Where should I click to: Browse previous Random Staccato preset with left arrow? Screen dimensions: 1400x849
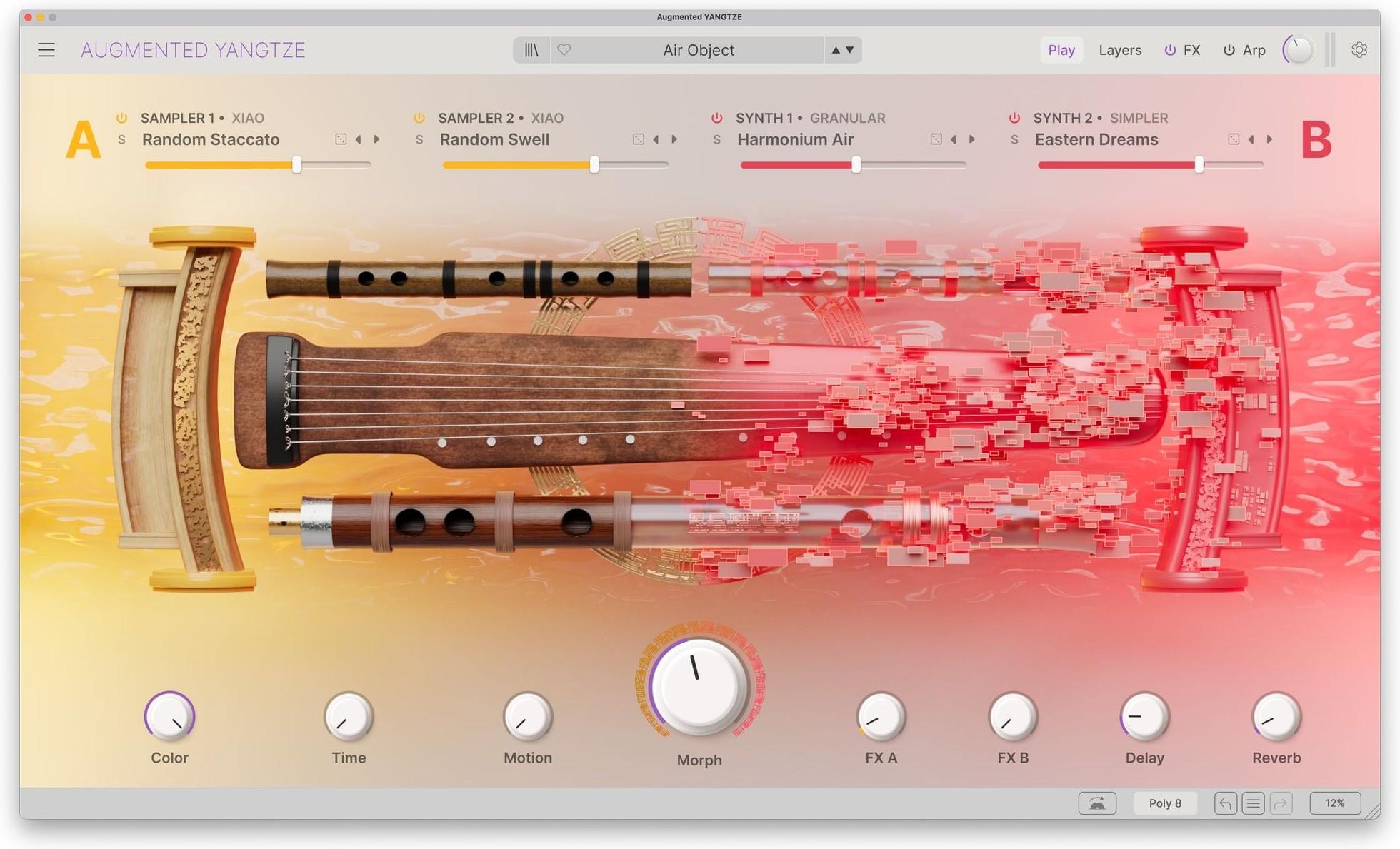[359, 139]
